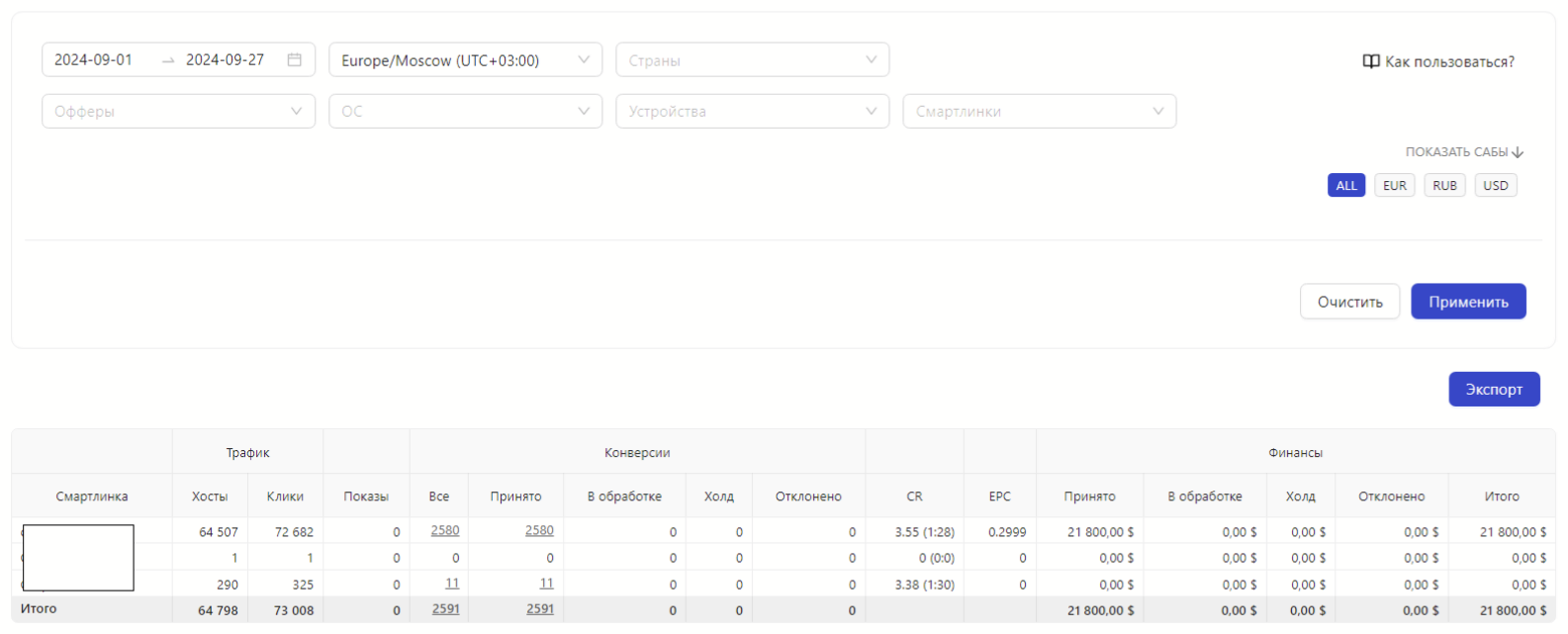Image resolution: width=1568 pixels, height=634 pixels.
Task: Switch currency filter to USD
Action: click(x=1495, y=185)
